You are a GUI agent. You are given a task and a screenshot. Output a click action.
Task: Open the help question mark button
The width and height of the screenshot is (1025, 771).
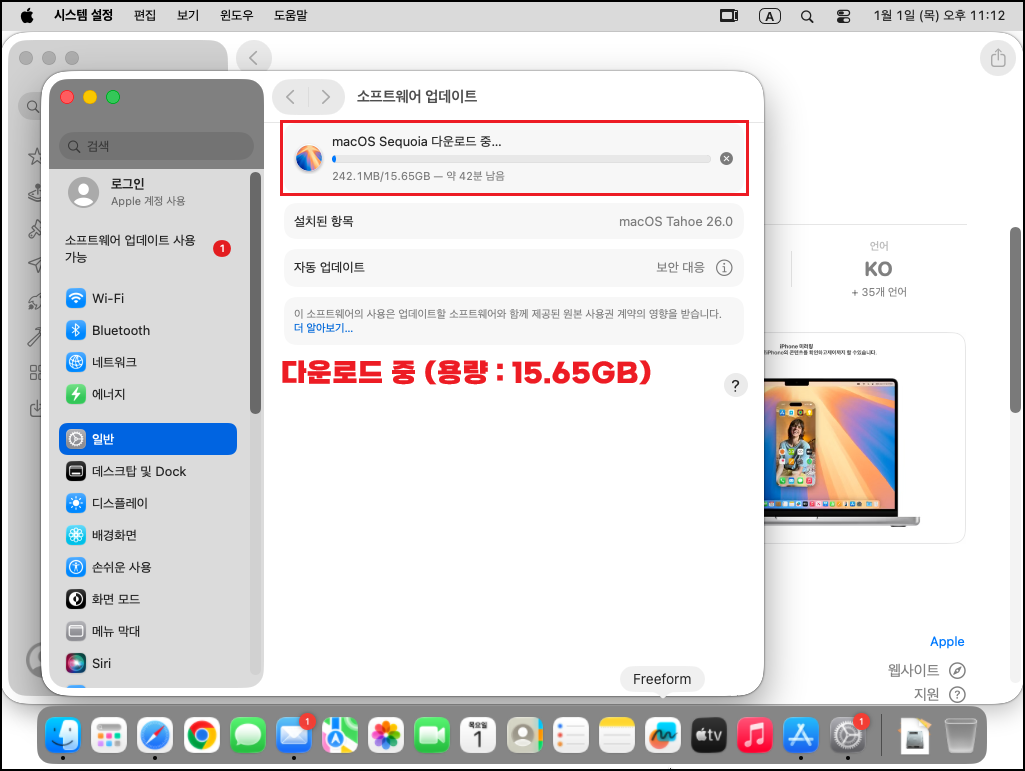(x=735, y=385)
